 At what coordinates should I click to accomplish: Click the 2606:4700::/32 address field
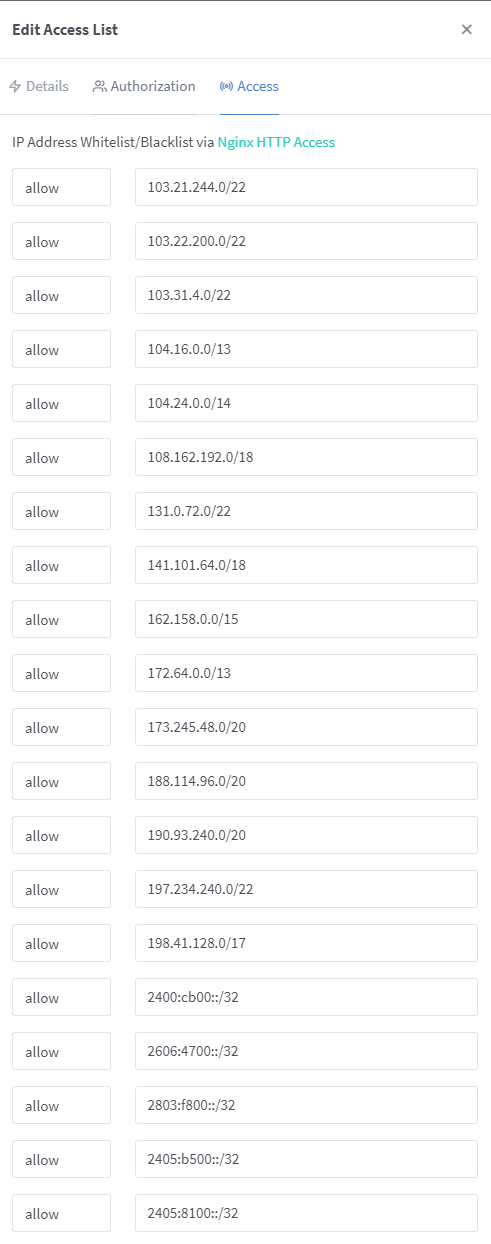tap(306, 1052)
